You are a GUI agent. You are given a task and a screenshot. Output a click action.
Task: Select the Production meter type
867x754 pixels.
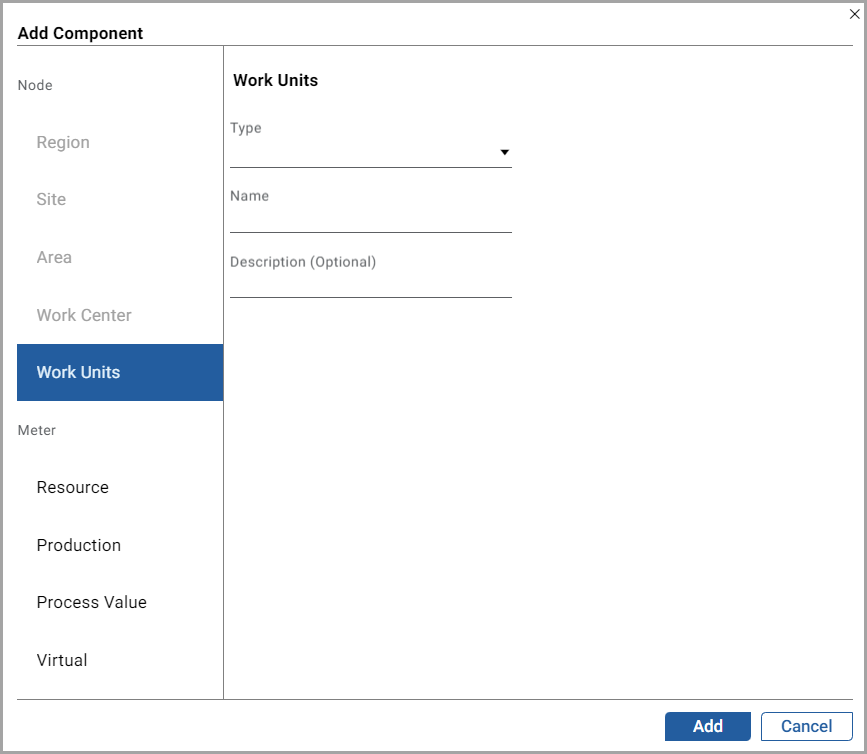[79, 546]
